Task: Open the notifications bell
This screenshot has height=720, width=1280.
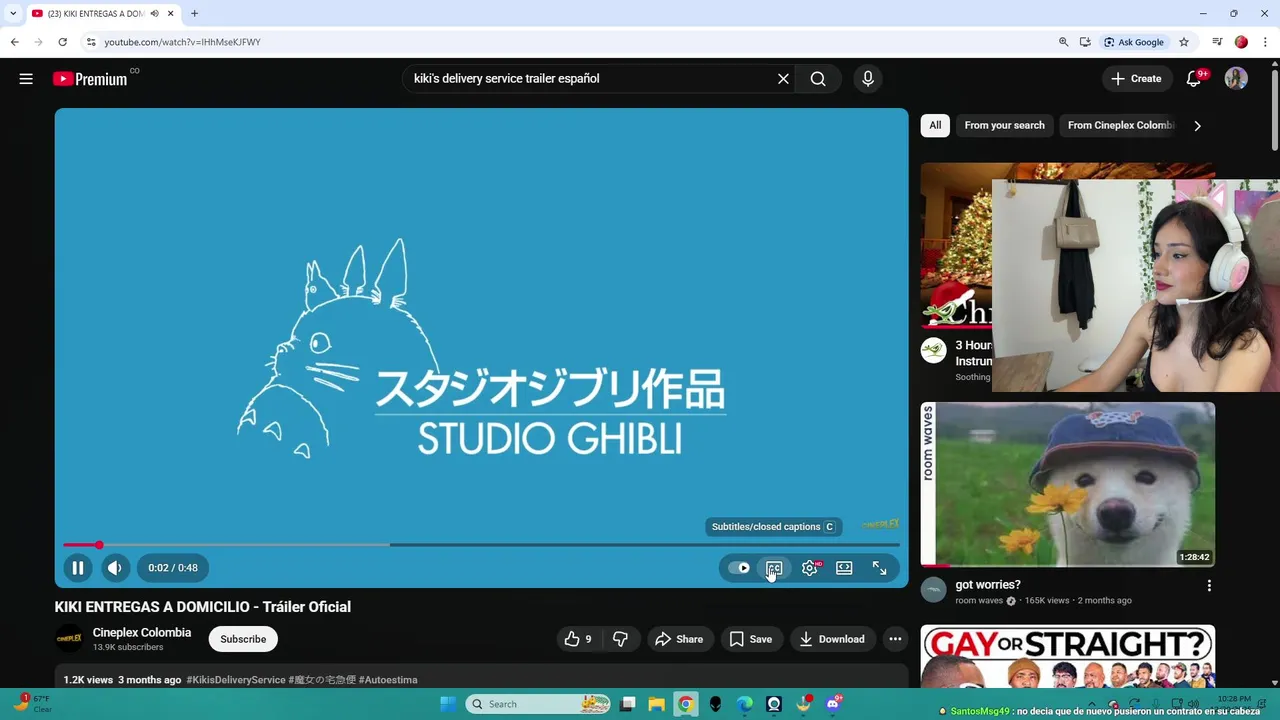Action: click(1193, 79)
